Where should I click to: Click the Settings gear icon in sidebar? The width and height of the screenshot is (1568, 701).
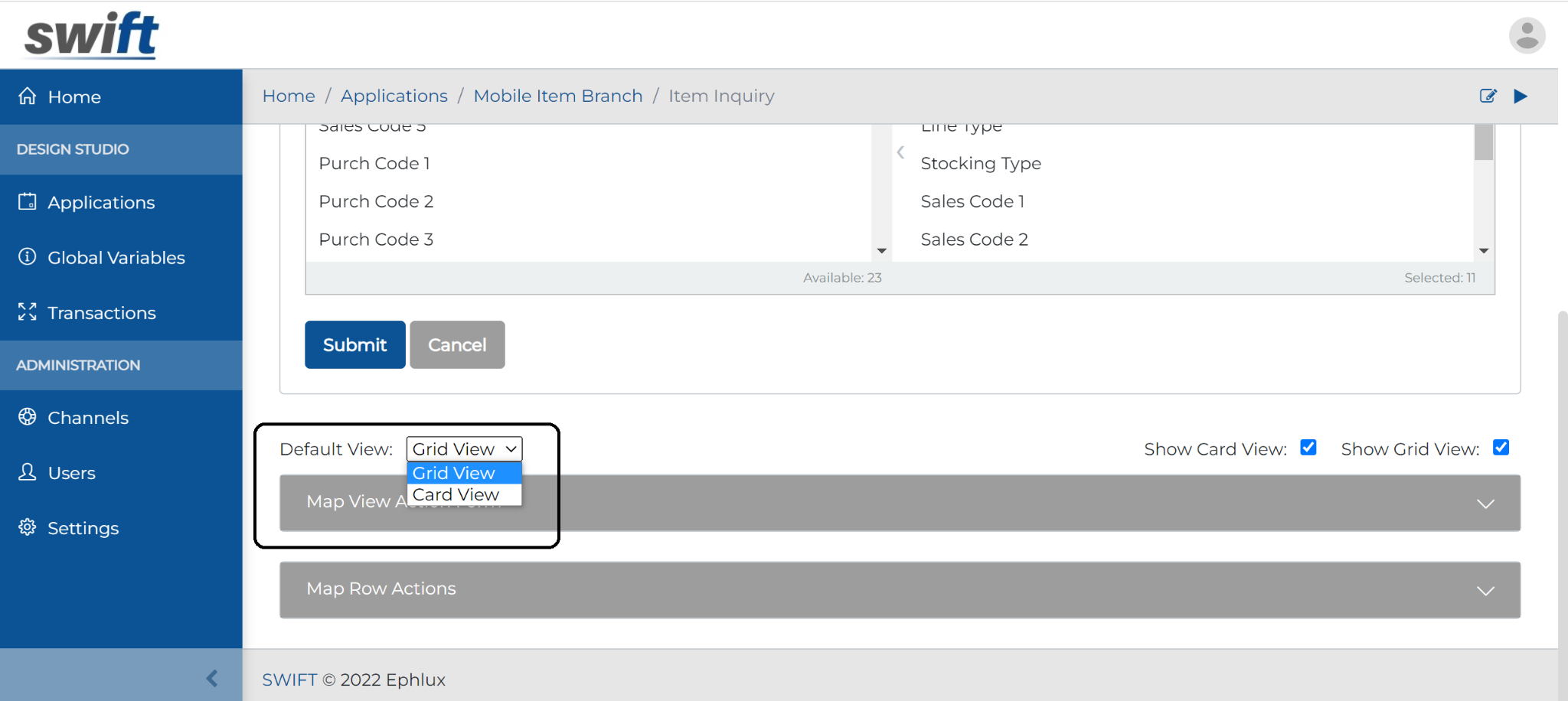(28, 527)
